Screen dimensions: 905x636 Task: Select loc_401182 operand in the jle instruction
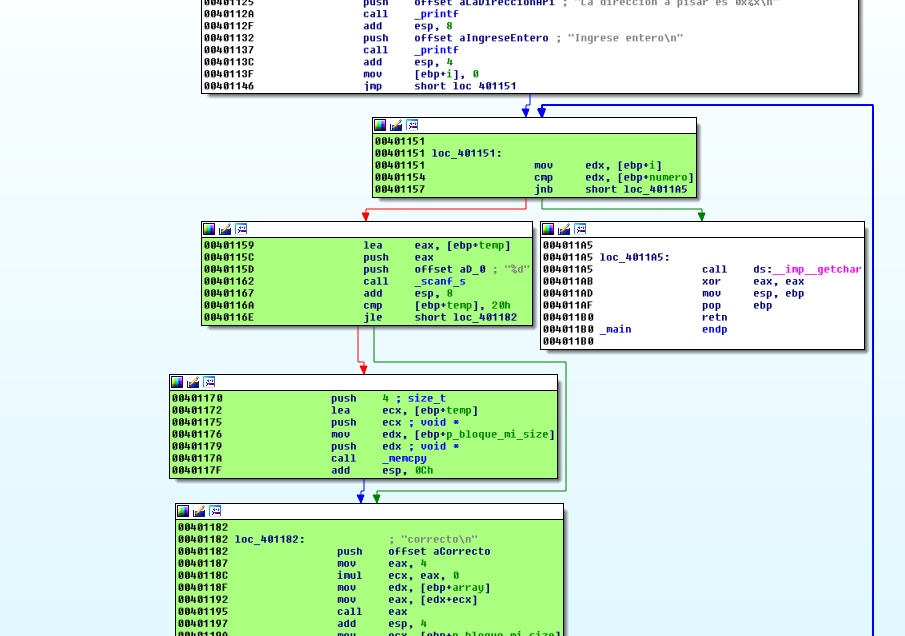click(485, 317)
